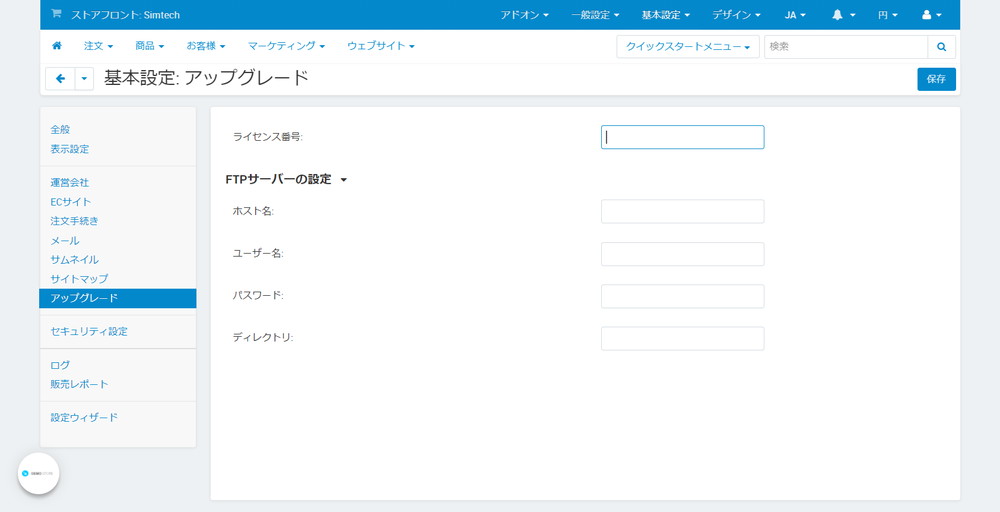
Task: Click the ディレクトリ field label
Action: coord(263,337)
